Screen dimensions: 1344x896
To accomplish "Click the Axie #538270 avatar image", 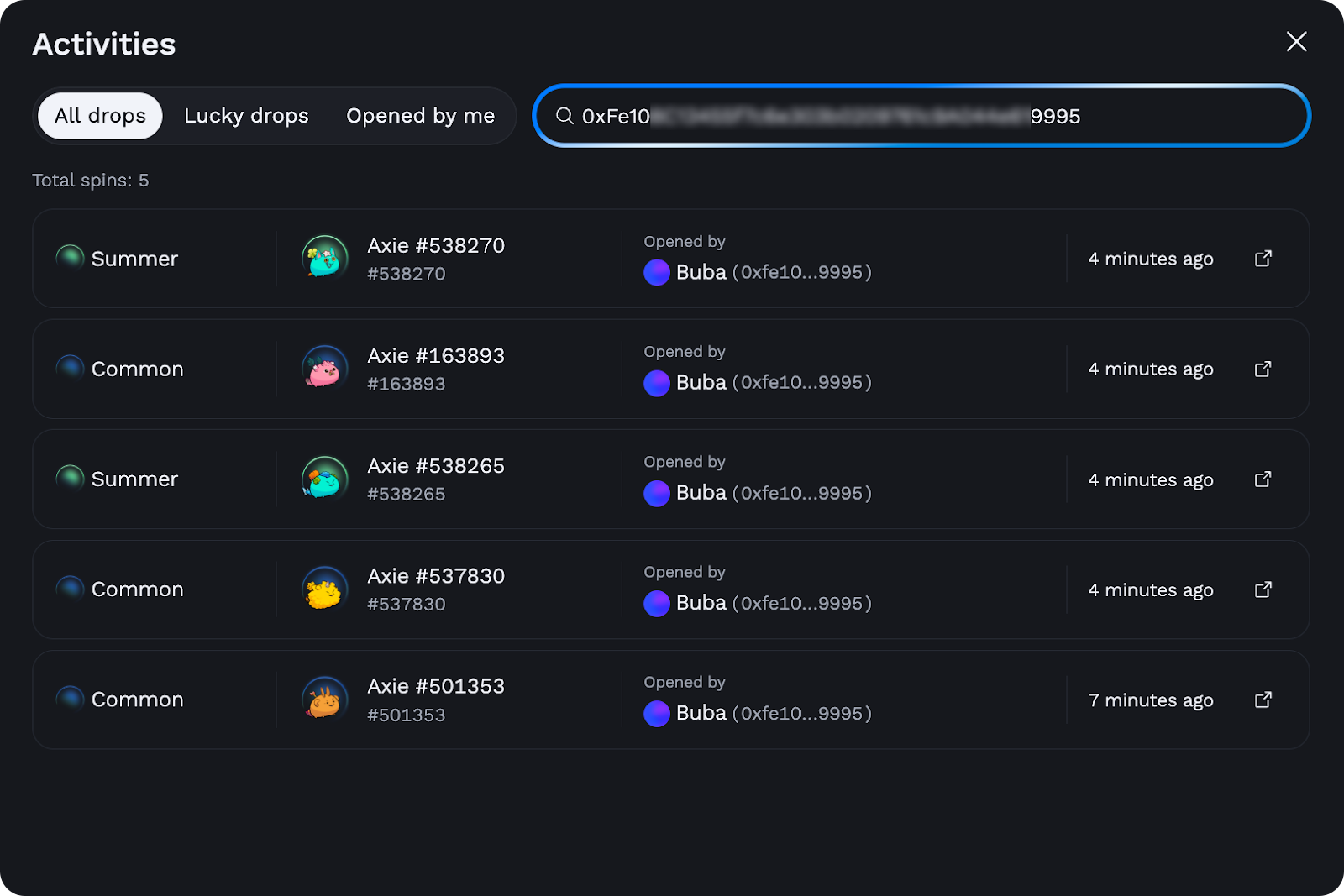I will click(x=325, y=258).
